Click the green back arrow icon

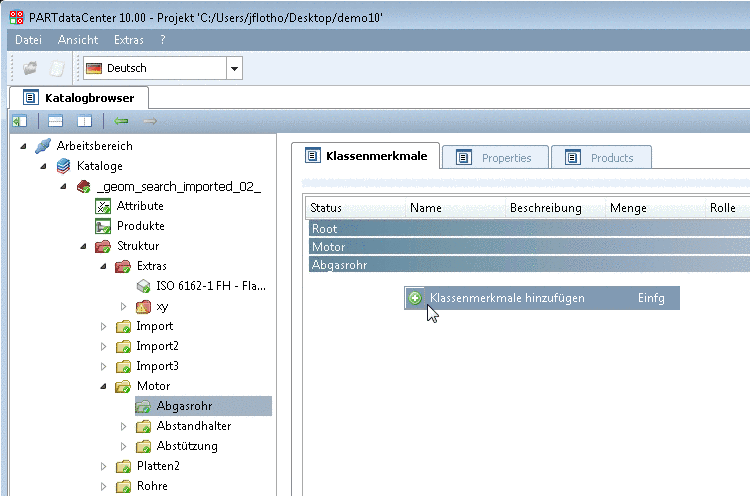[121, 121]
